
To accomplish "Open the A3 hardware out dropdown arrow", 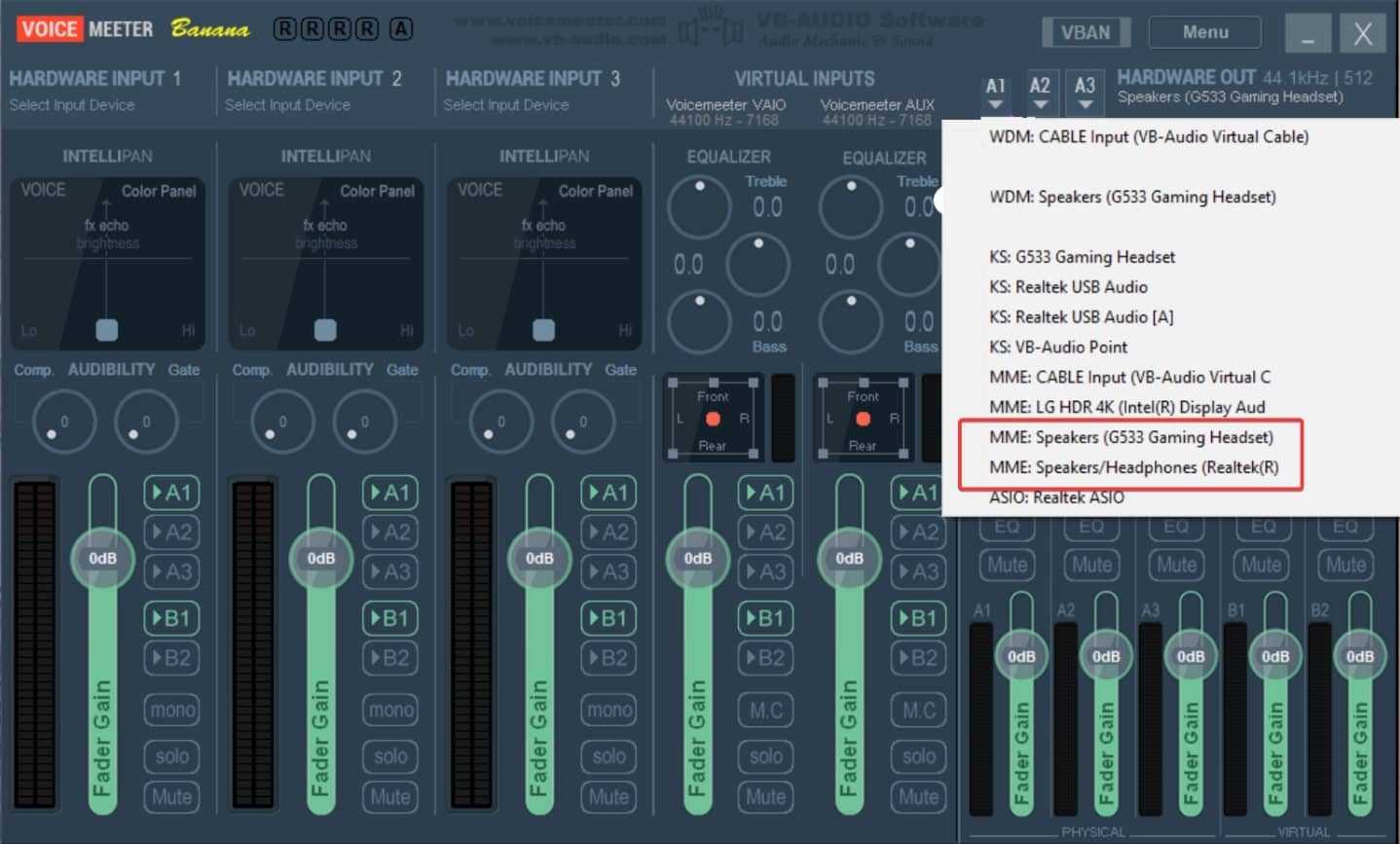I will 1085,101.
